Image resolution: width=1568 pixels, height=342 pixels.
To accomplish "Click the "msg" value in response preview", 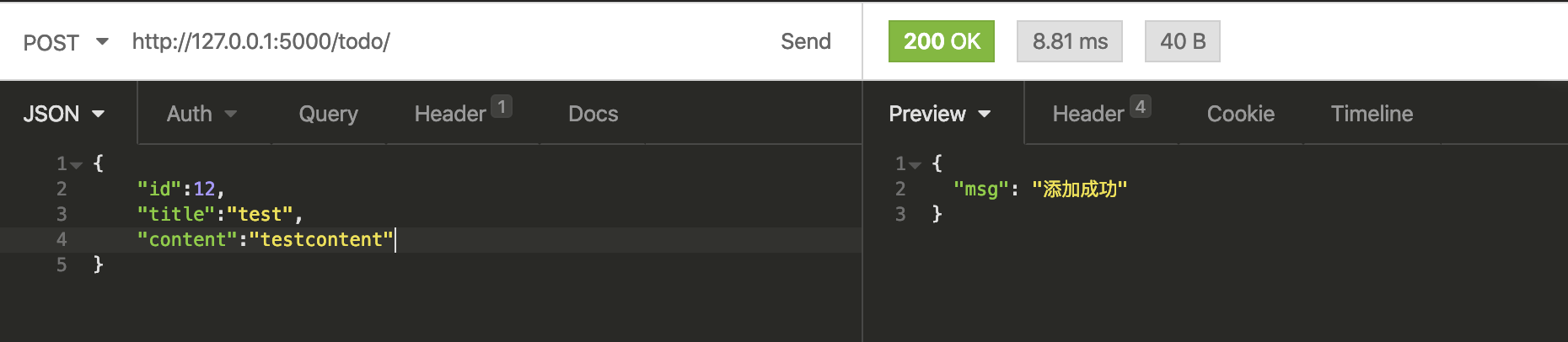I will tap(1079, 190).
